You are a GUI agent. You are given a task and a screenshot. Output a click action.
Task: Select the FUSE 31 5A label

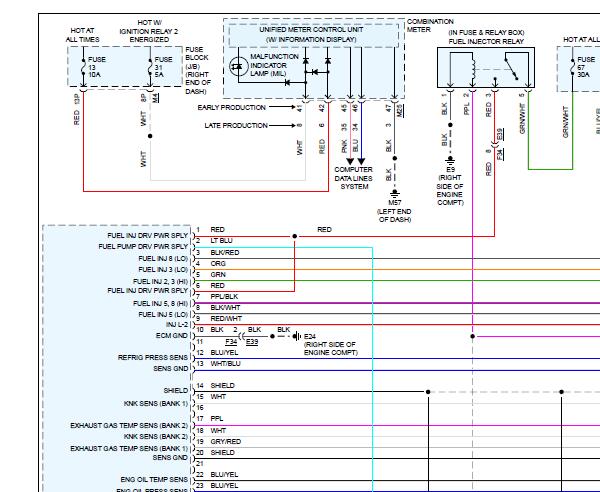(163, 67)
